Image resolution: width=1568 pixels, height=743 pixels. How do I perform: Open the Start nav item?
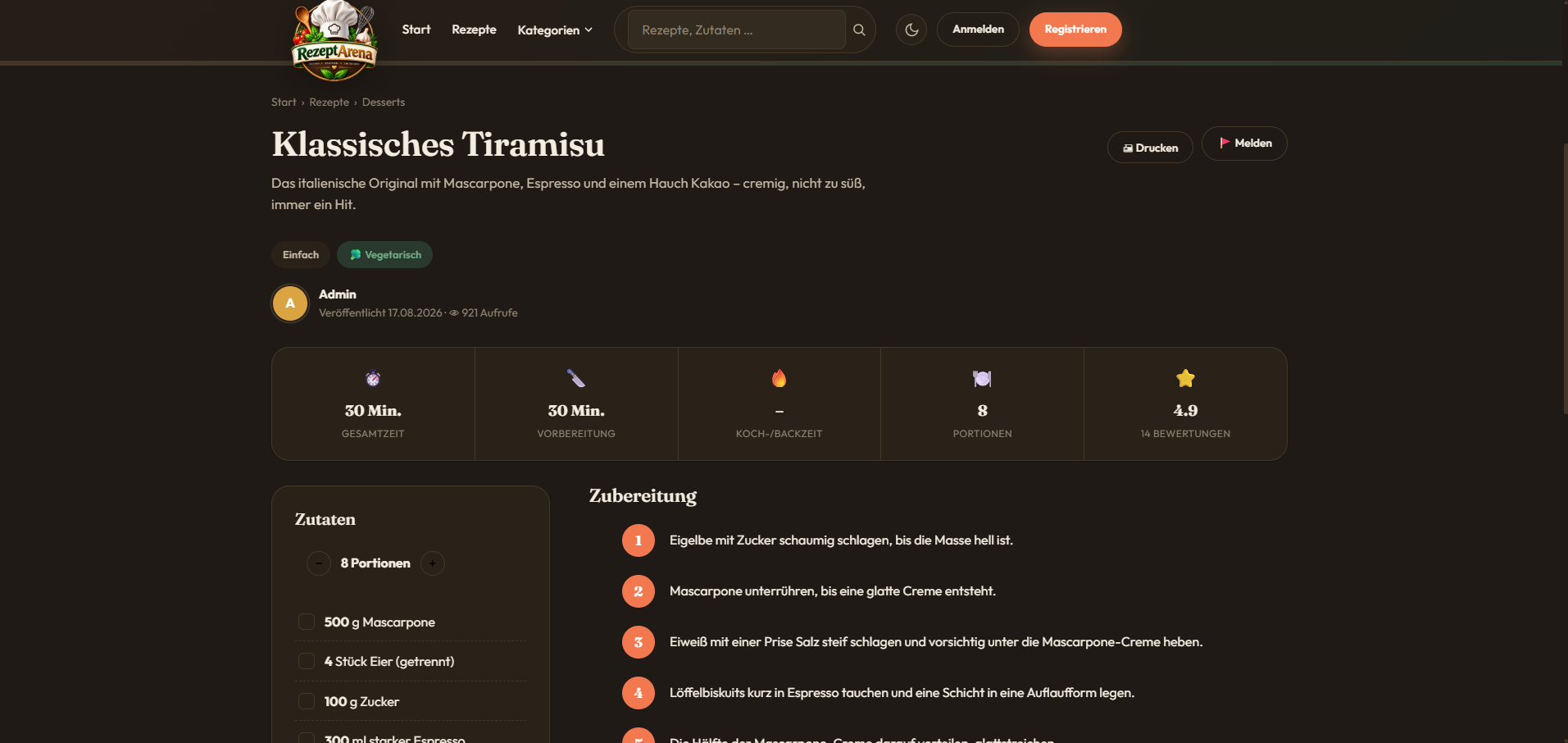[x=416, y=30]
